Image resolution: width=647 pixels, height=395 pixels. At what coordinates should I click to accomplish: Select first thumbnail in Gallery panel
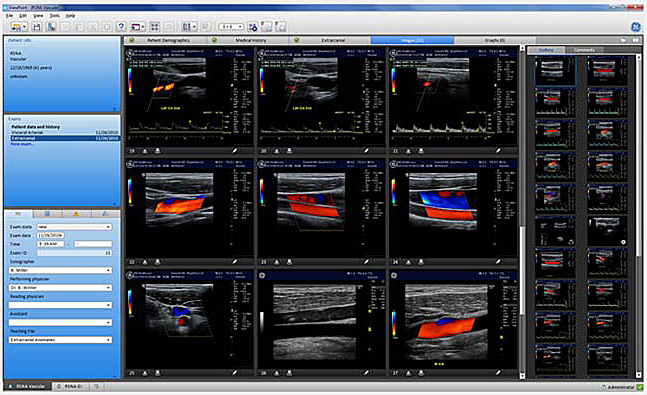(555, 71)
